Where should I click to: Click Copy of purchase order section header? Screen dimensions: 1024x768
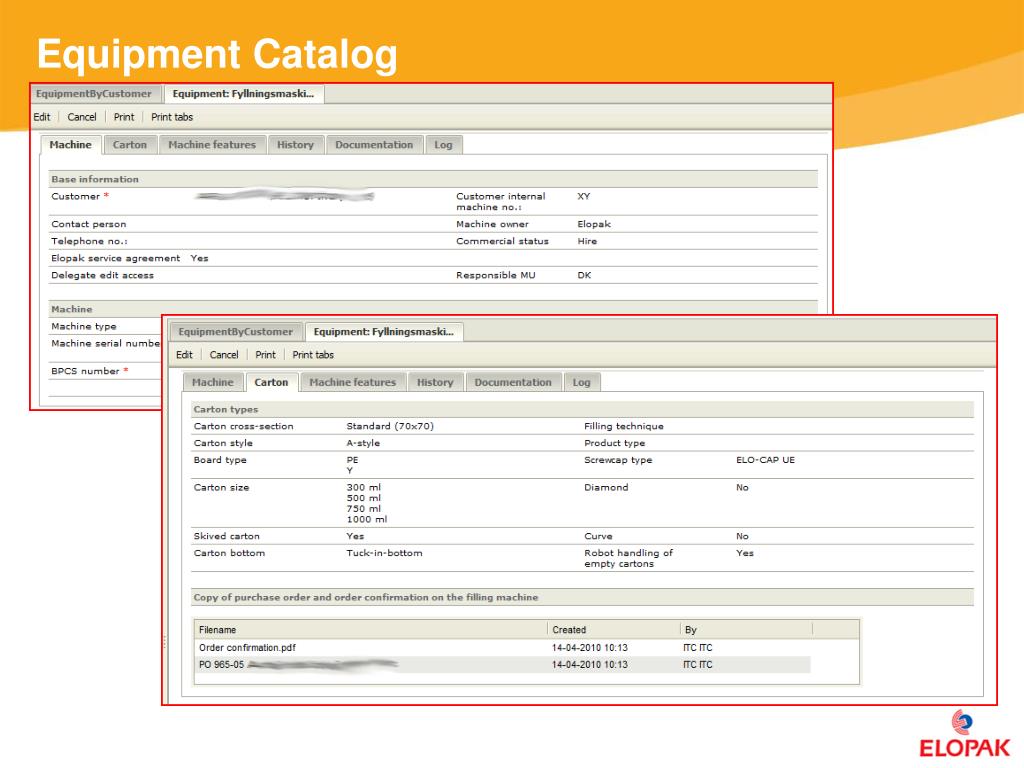(582, 598)
